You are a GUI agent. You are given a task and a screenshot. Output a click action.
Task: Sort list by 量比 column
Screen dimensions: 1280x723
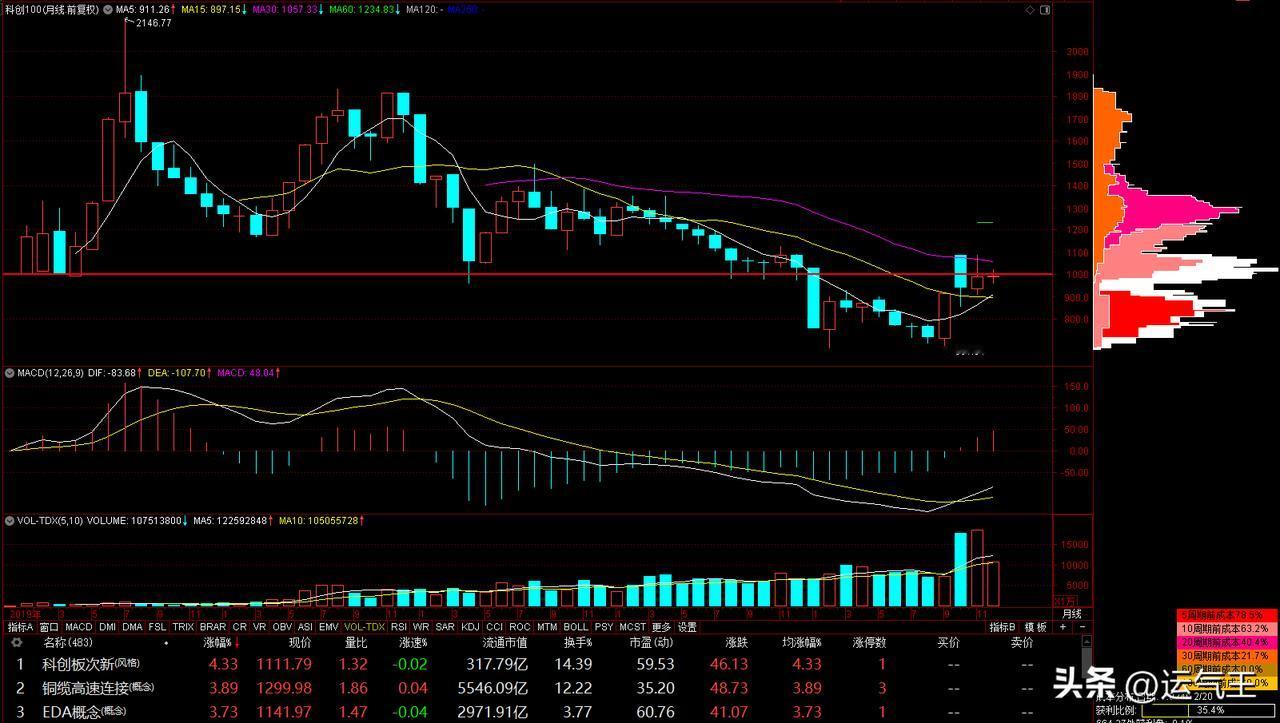click(x=355, y=642)
